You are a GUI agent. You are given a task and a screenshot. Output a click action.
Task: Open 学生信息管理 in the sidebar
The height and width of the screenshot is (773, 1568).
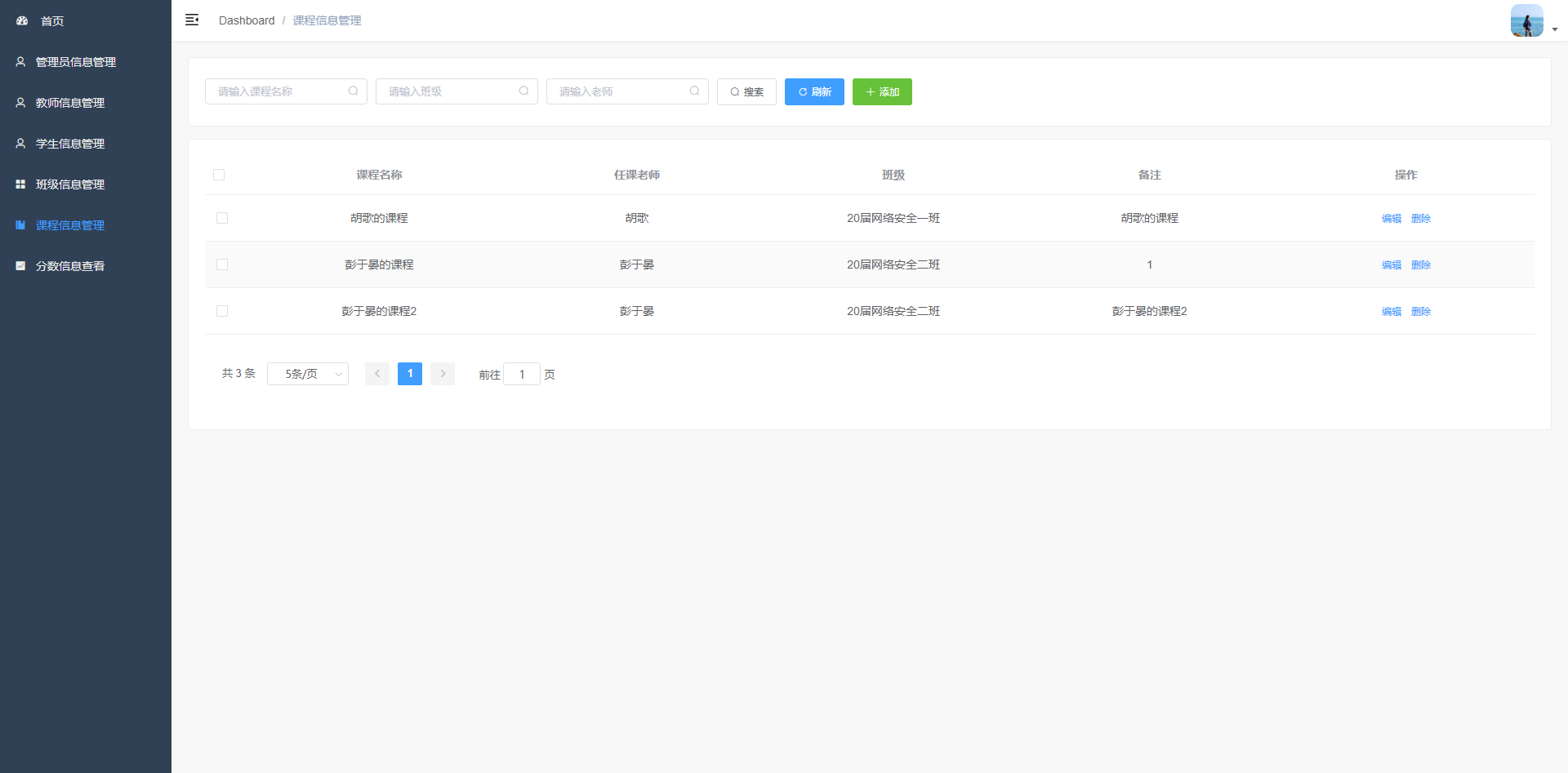tap(70, 144)
